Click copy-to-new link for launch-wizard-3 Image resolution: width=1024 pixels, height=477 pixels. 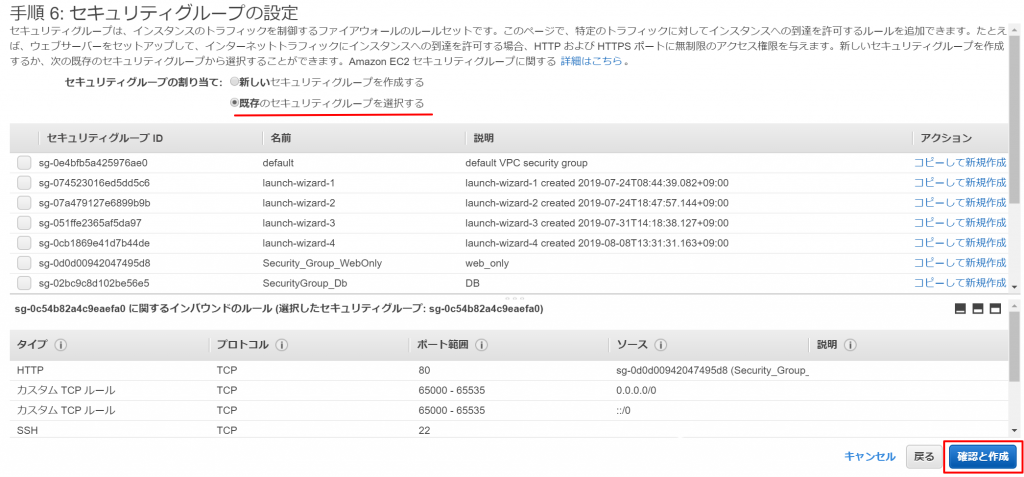(959, 223)
